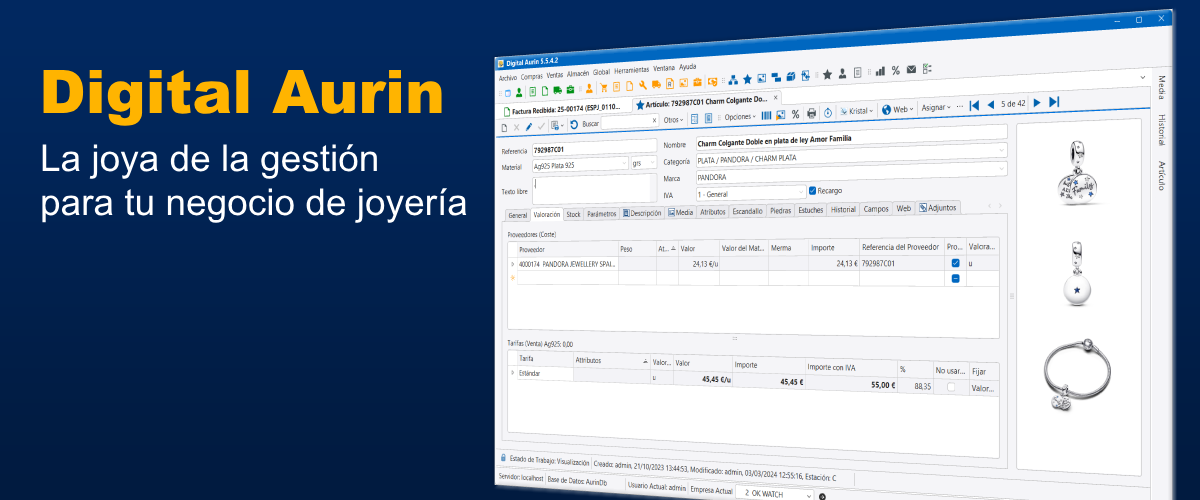The height and width of the screenshot is (500, 1200).
Task: Toggle the No usar checkbox in Estándar row
Action: pos(951,386)
